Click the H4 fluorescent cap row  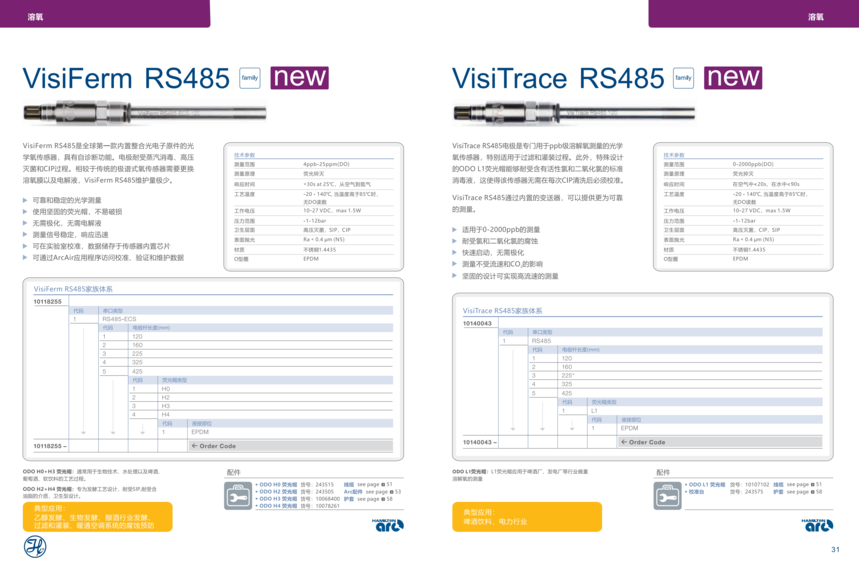(x=262, y=415)
